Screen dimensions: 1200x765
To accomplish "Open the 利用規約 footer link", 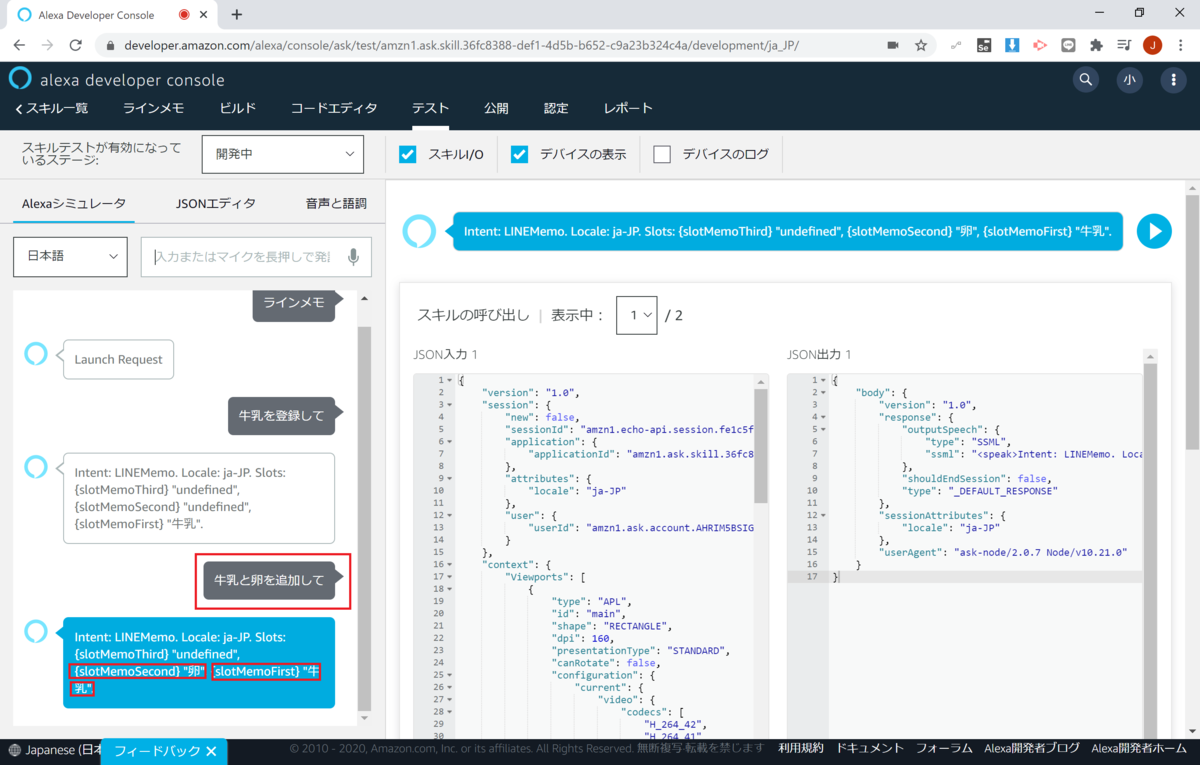I will pyautogui.click(x=801, y=748).
